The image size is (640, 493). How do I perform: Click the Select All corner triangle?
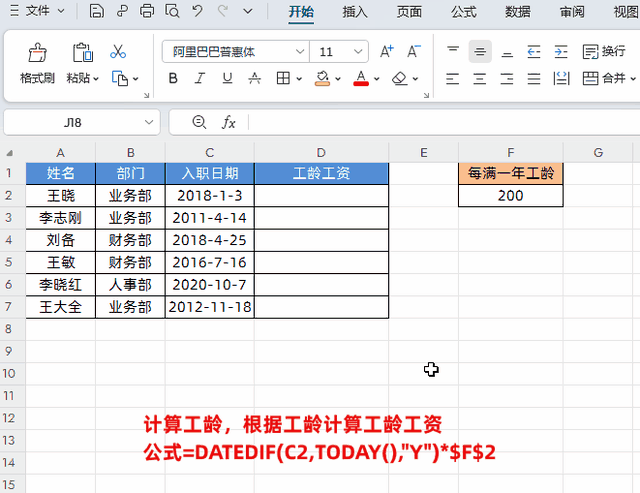coord(9,153)
